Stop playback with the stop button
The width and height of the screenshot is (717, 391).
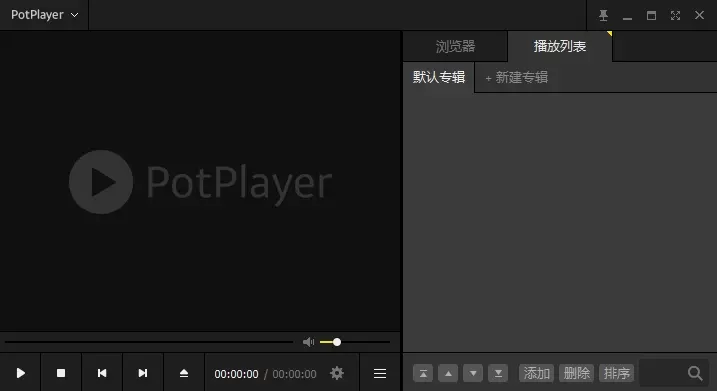[x=61, y=373]
